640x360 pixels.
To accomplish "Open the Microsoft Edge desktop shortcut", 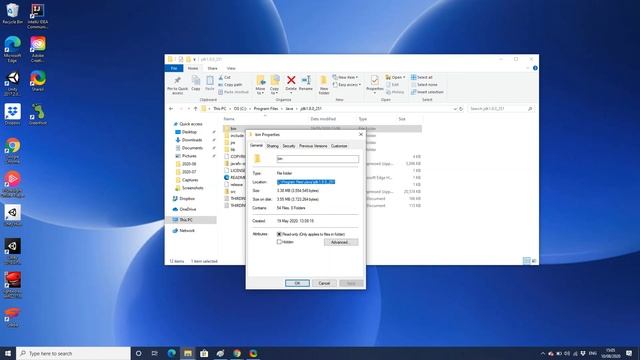I will [13, 49].
